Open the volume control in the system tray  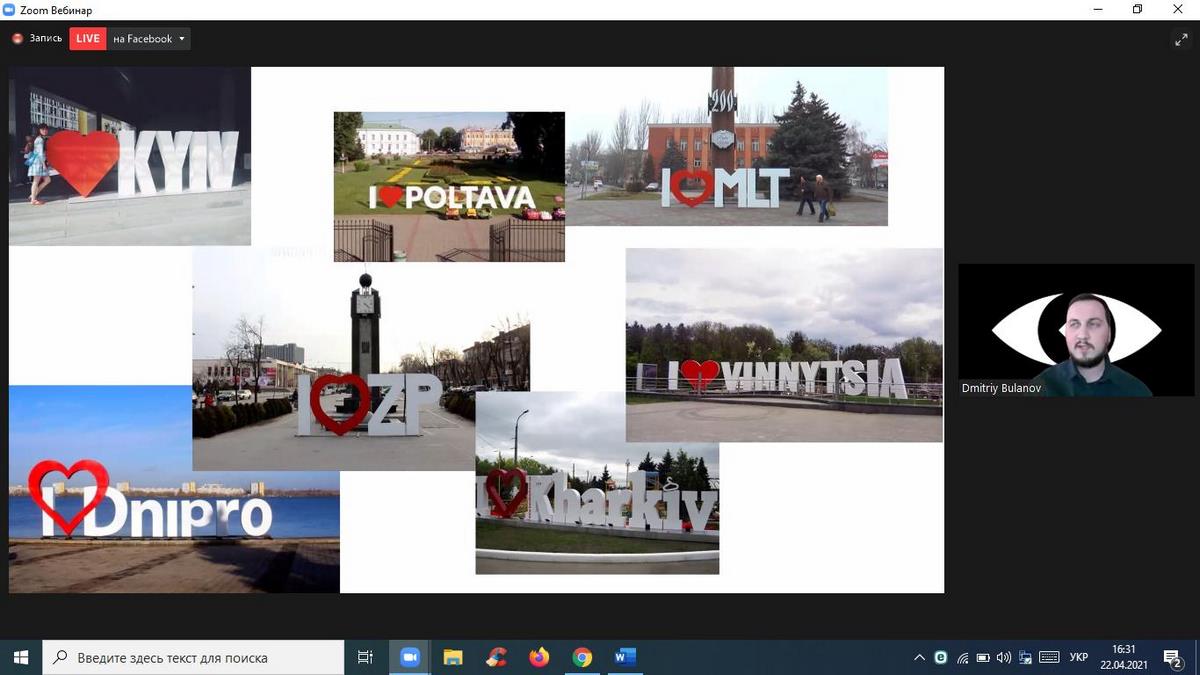pos(1004,657)
